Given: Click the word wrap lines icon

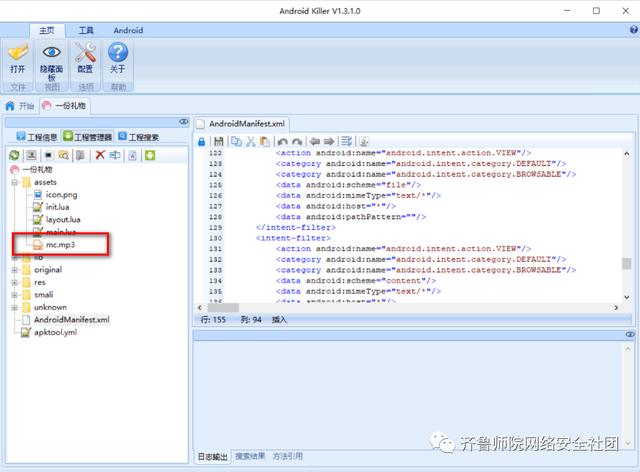Looking at the screenshot, I should [347, 141].
